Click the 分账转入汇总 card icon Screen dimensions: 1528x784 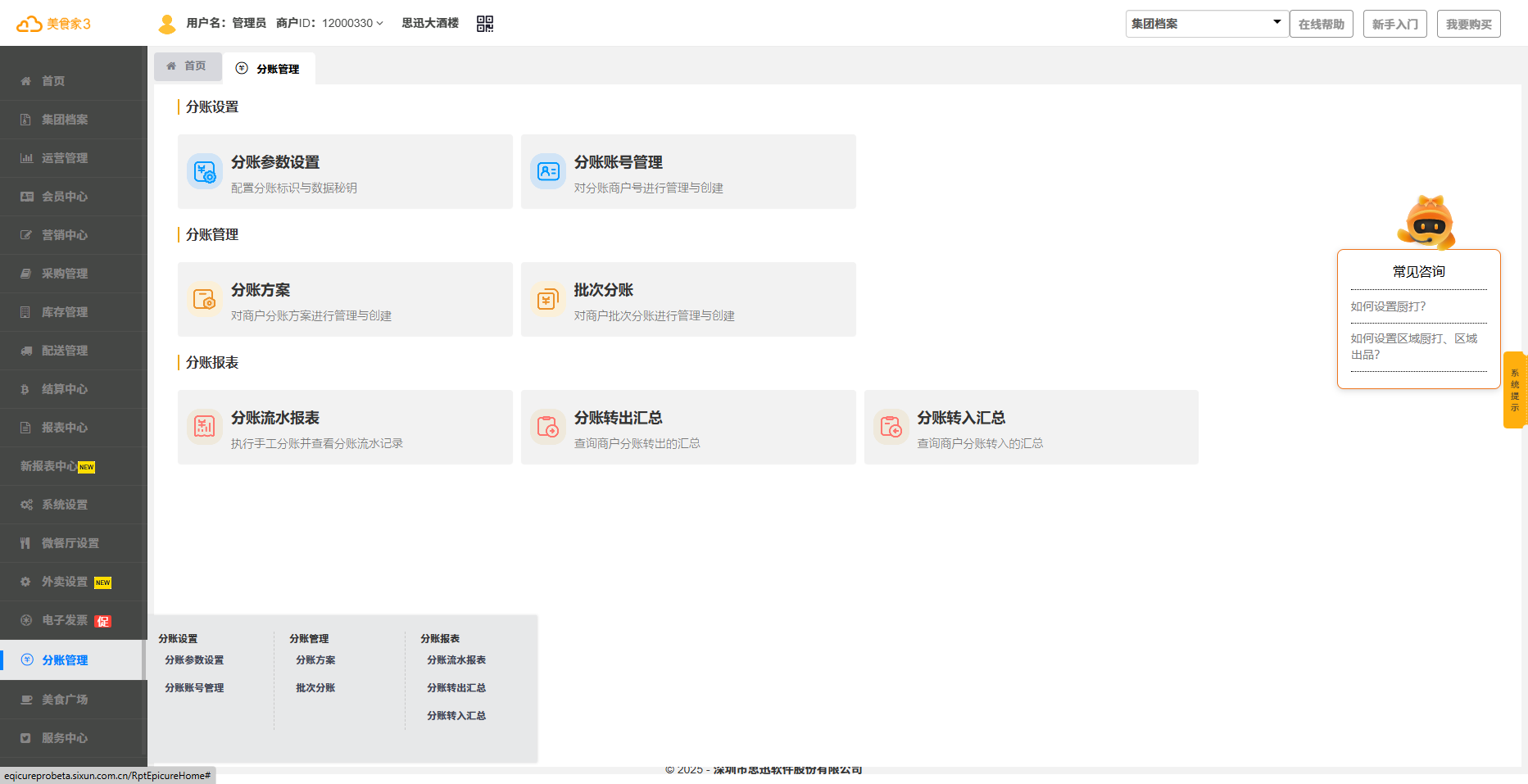coord(891,427)
